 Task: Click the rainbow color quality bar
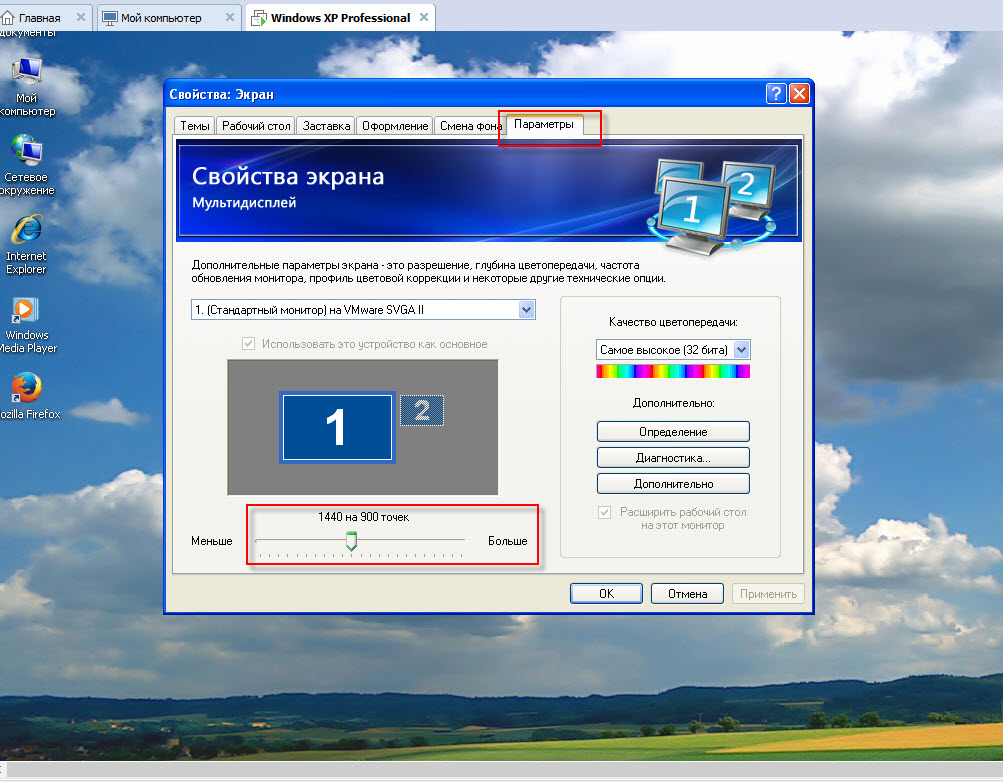(673, 371)
